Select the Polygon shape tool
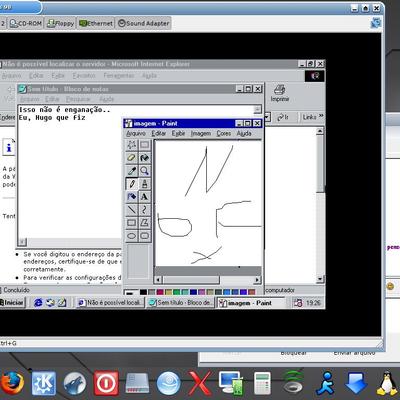 tap(144, 223)
